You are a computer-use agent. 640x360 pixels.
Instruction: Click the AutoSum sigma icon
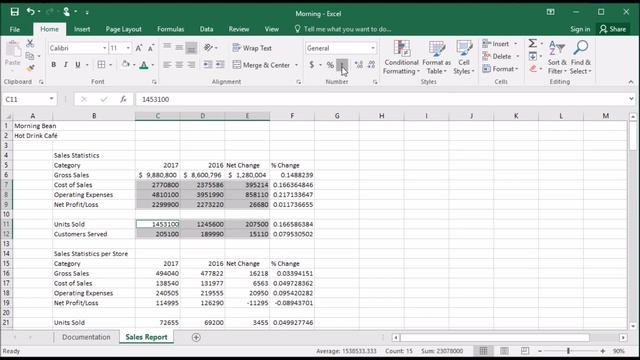[533, 43]
